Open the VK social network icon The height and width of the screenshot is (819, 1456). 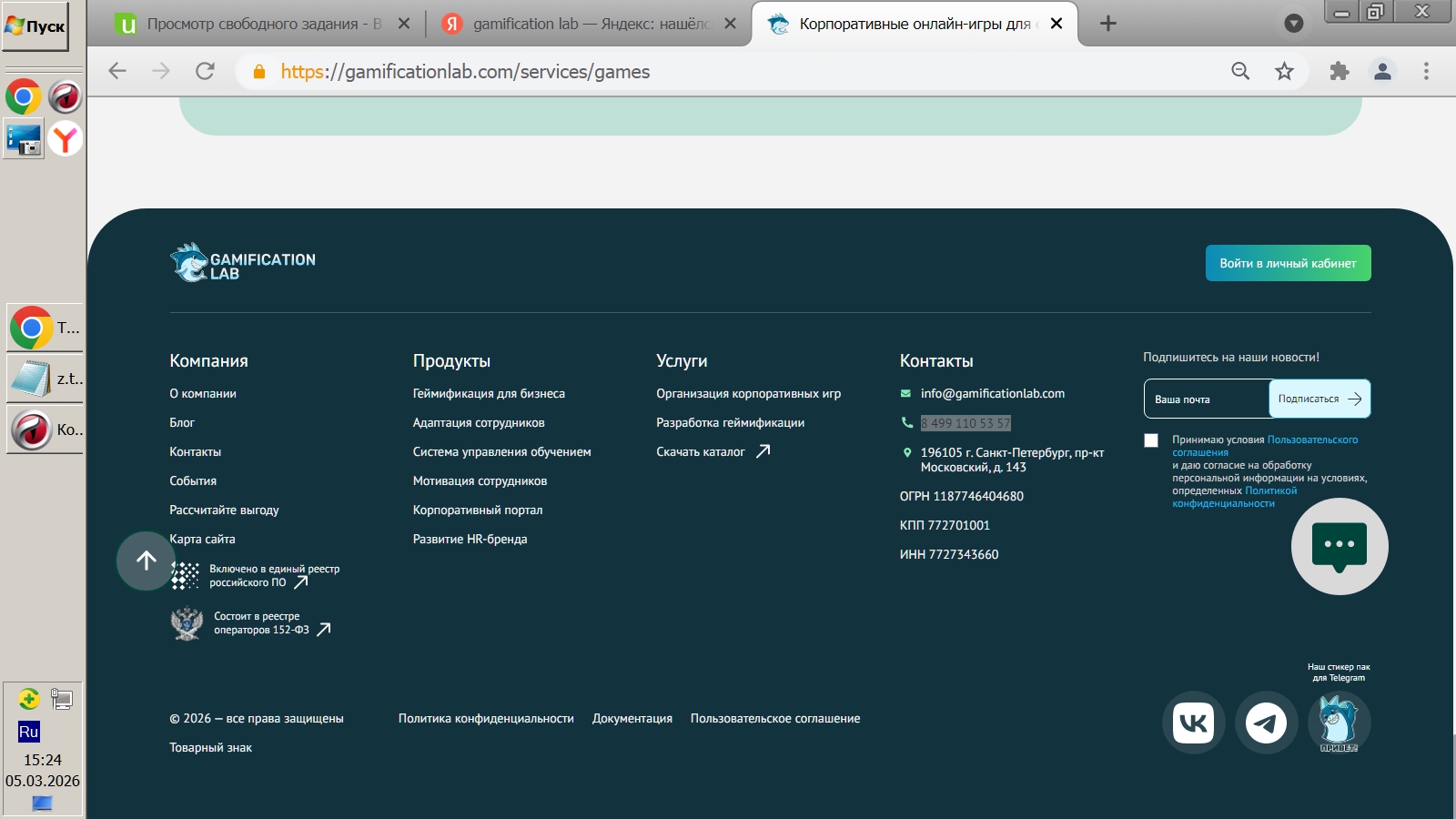(x=1193, y=723)
